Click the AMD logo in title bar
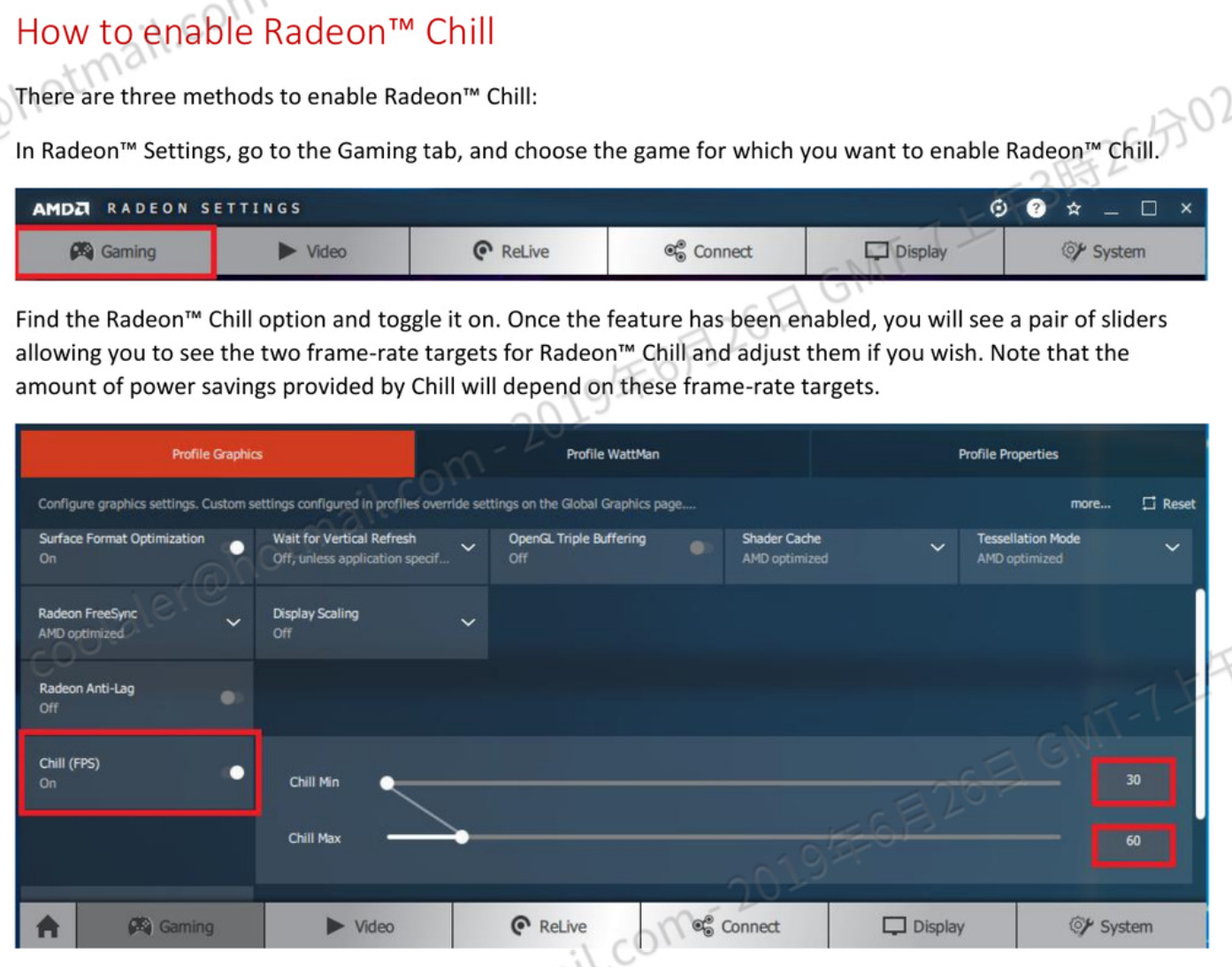The image size is (1232, 967). click(x=61, y=209)
